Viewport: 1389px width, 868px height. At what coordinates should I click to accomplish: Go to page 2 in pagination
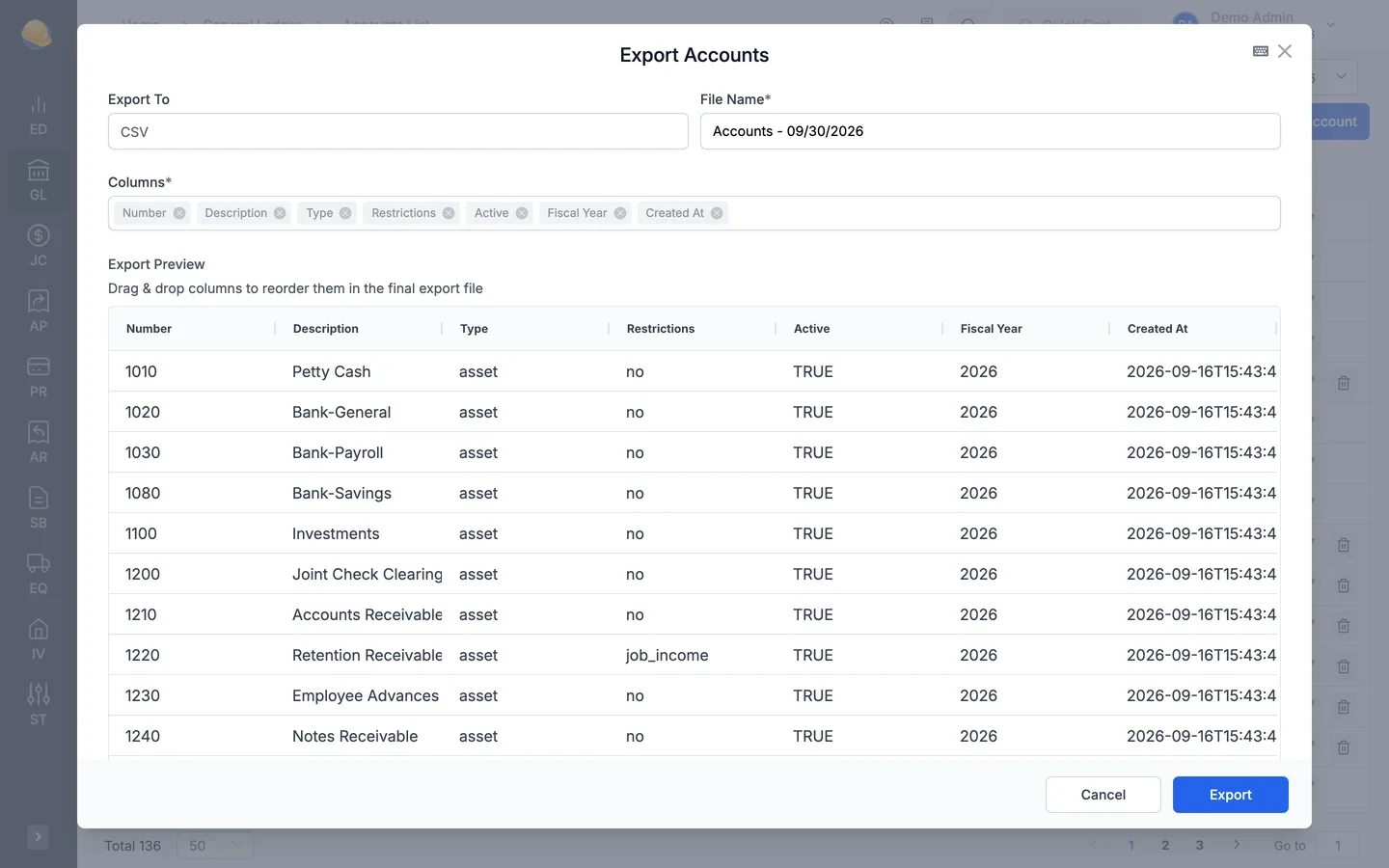[x=1165, y=846]
